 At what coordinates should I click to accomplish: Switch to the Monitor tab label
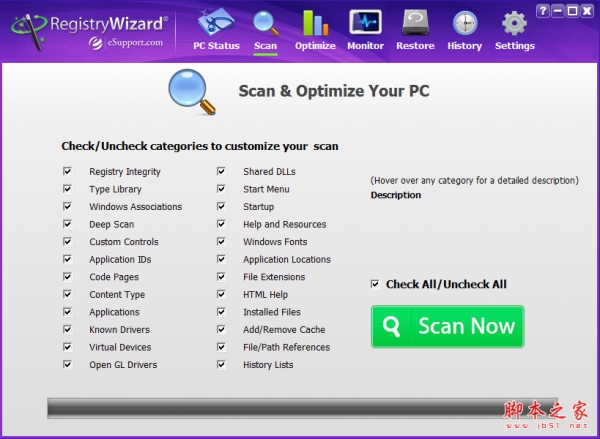[365, 46]
